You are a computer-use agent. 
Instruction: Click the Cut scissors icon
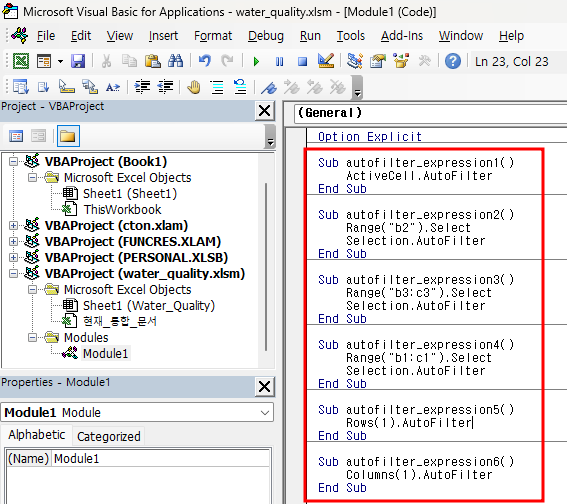pos(106,61)
